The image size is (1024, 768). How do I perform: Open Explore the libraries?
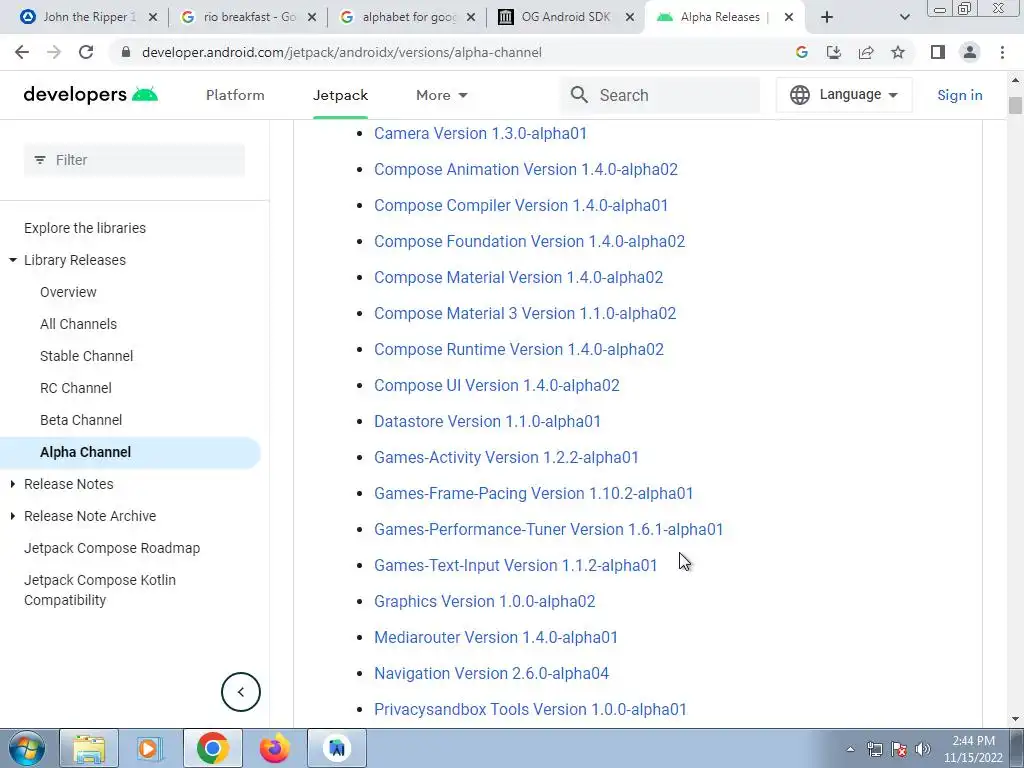click(x=85, y=228)
